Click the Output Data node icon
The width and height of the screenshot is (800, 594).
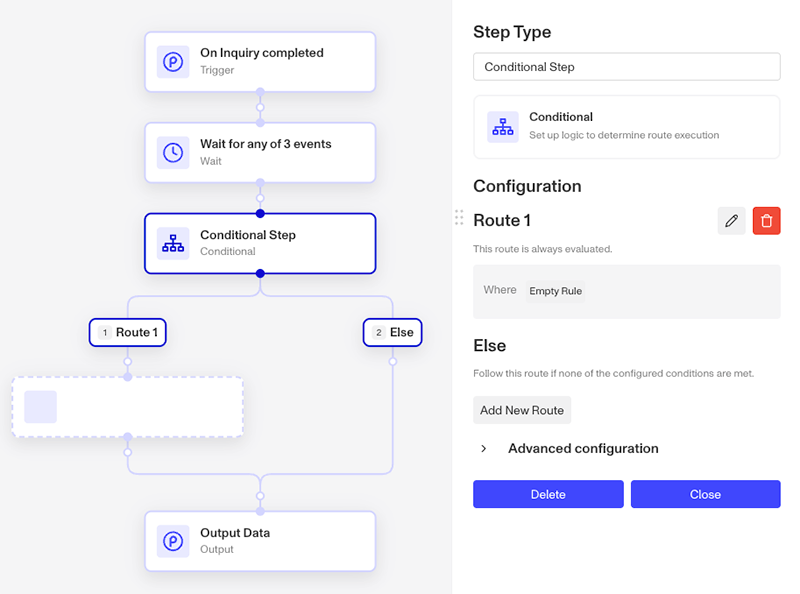(173, 541)
